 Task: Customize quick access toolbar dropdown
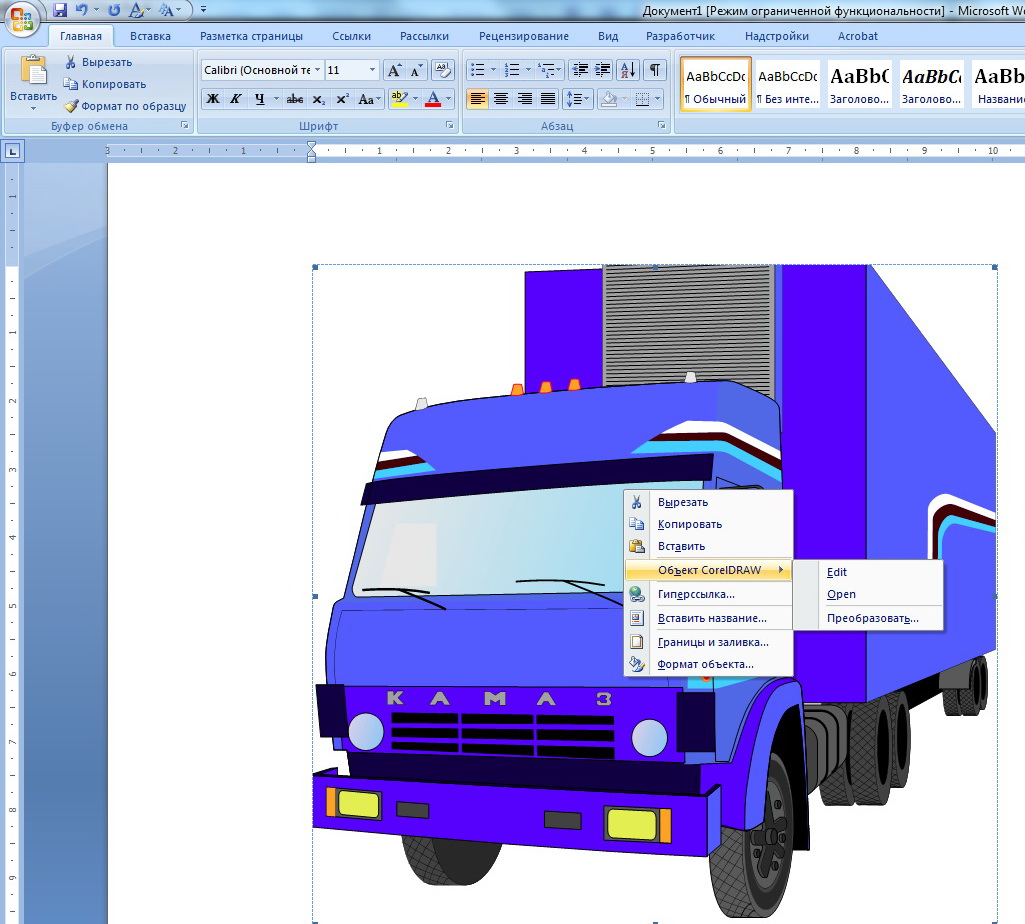coord(203,10)
